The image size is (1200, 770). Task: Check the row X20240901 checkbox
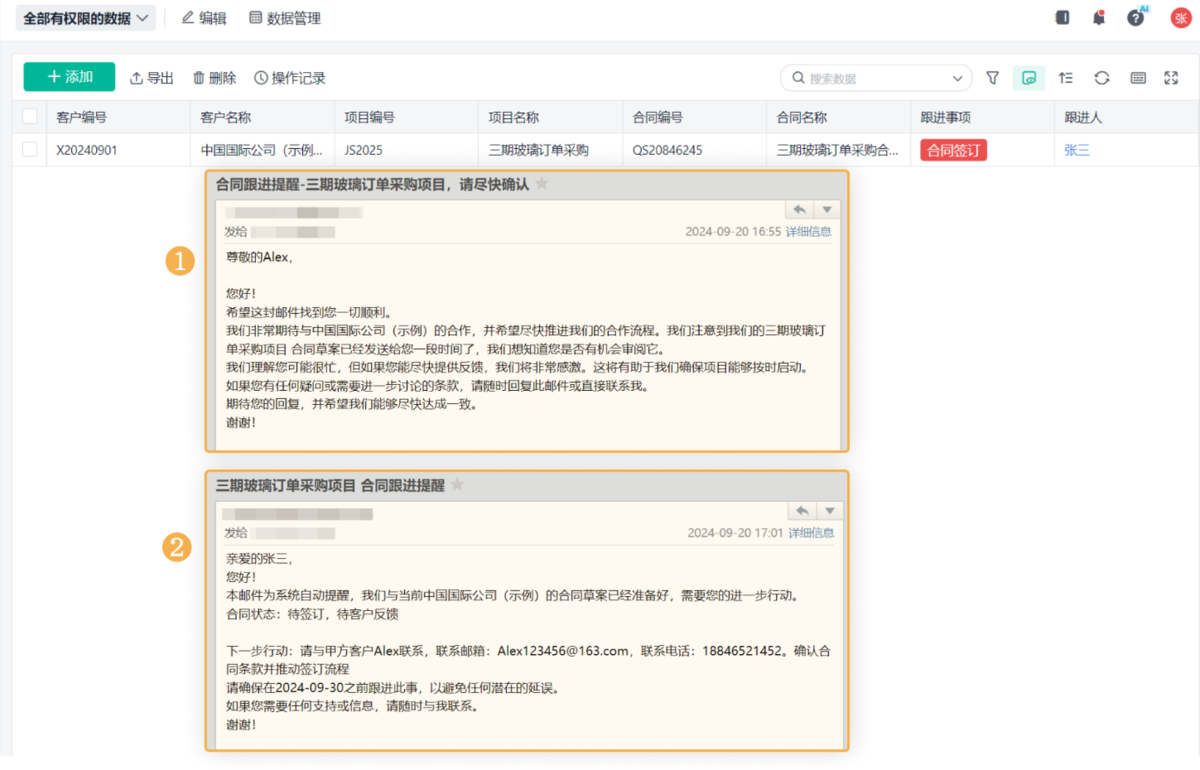point(30,150)
